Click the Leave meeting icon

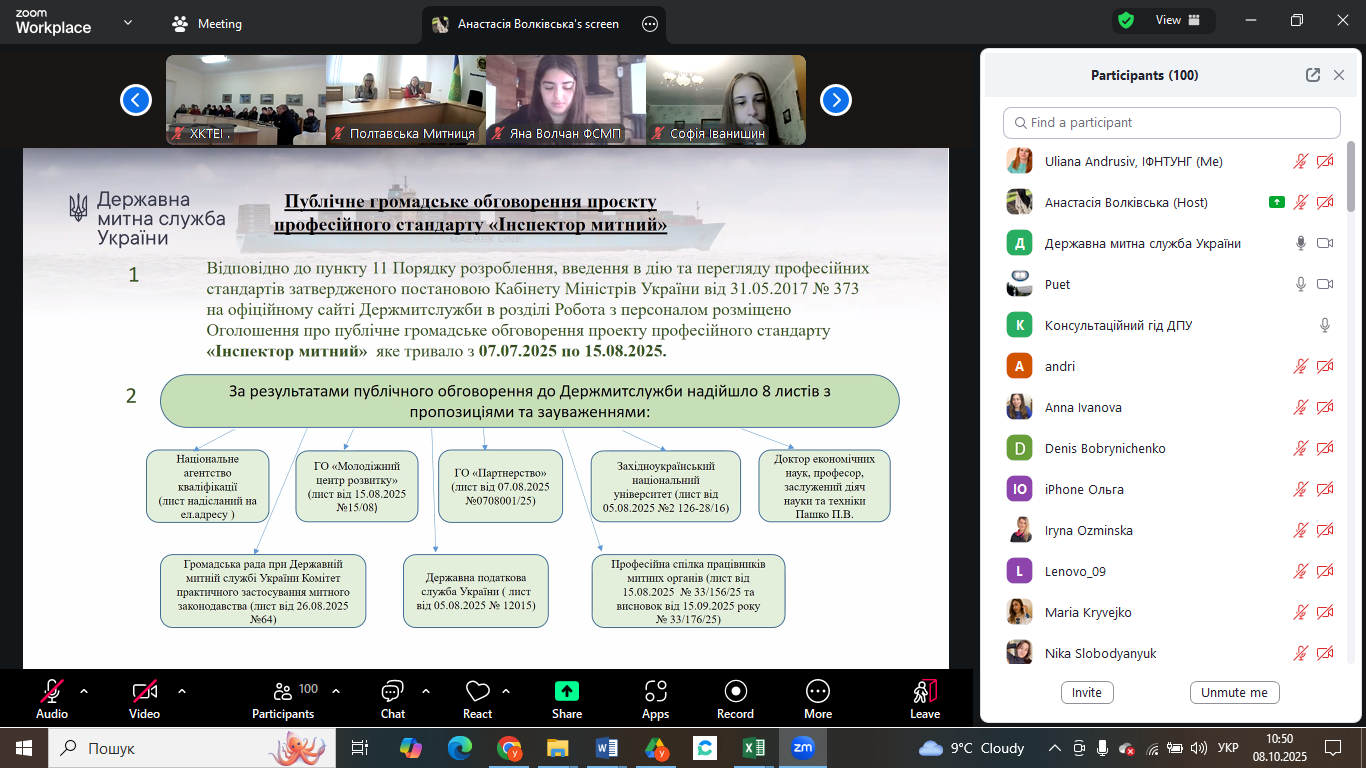pyautogui.click(x=924, y=692)
